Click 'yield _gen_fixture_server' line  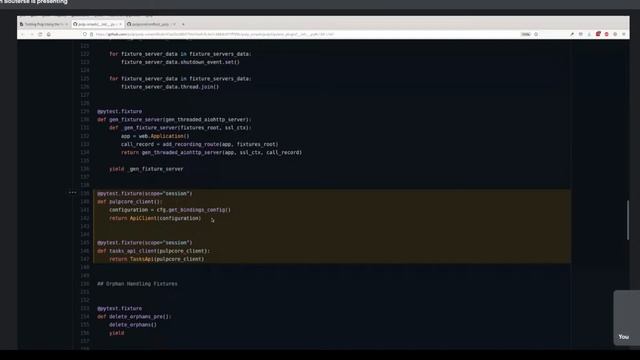pyautogui.click(x=146, y=169)
